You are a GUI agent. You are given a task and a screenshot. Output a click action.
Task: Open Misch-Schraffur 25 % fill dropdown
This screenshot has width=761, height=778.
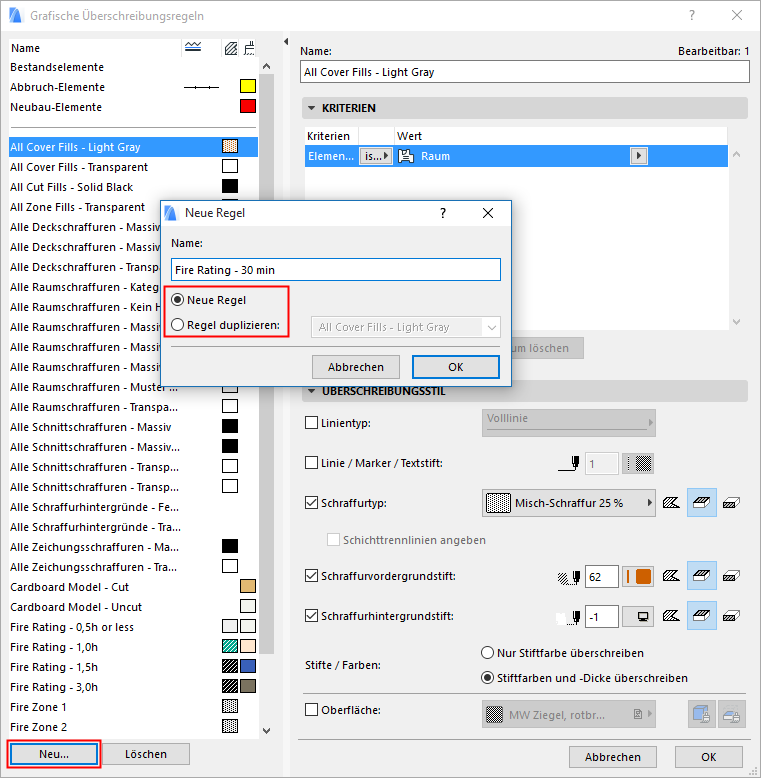point(569,503)
